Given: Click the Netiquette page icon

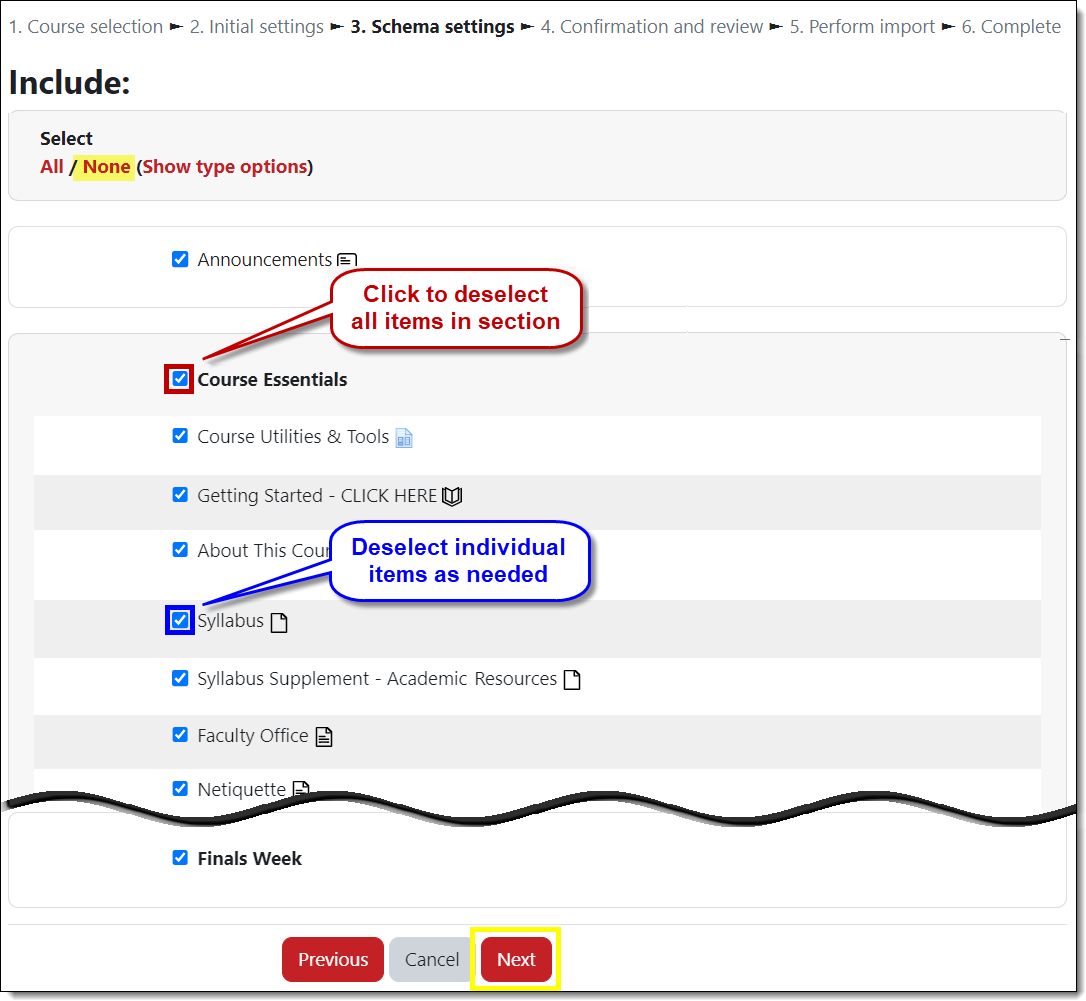Looking at the screenshot, I should click(x=301, y=789).
